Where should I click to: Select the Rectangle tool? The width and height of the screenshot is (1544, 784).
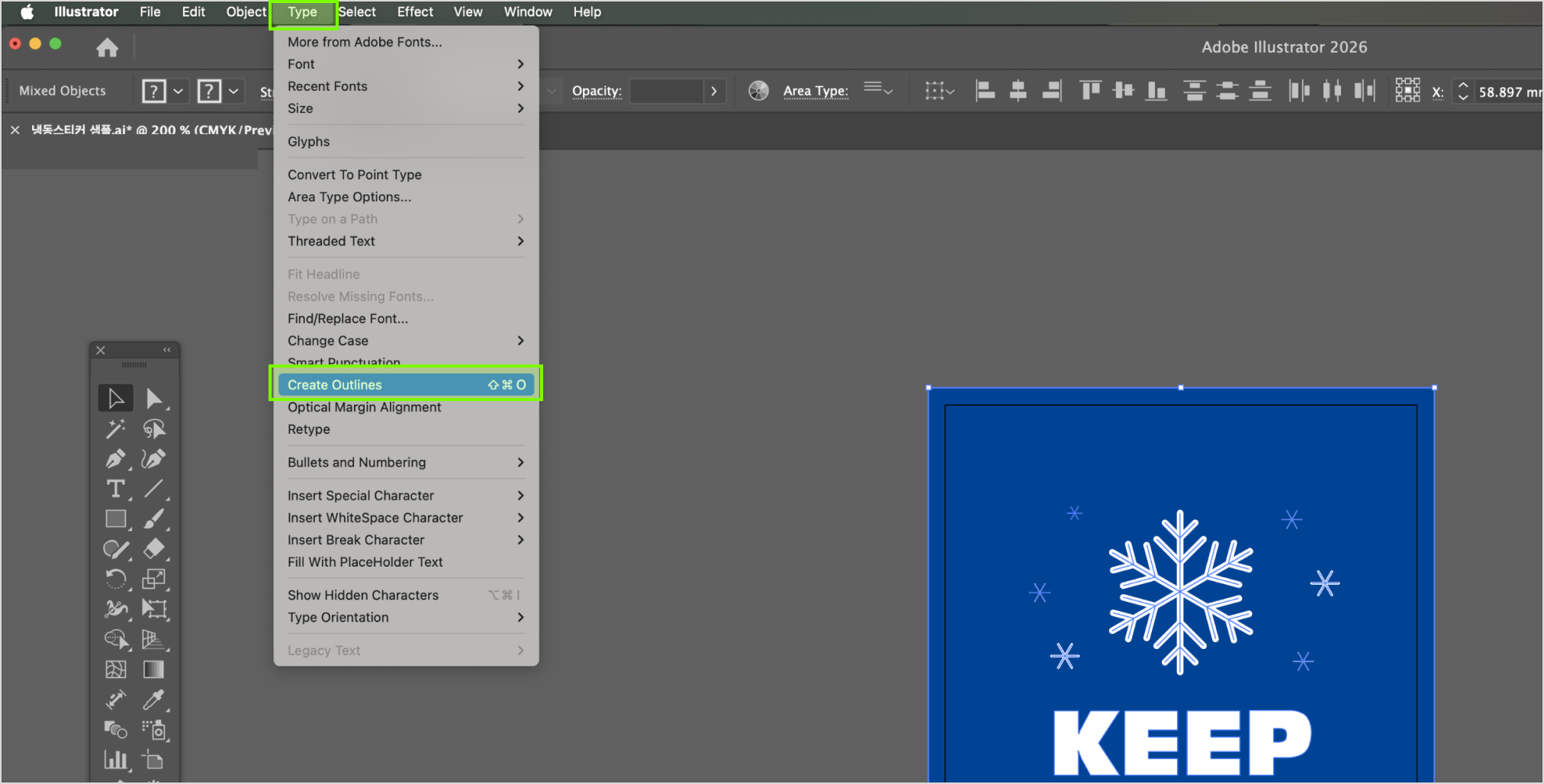click(115, 519)
